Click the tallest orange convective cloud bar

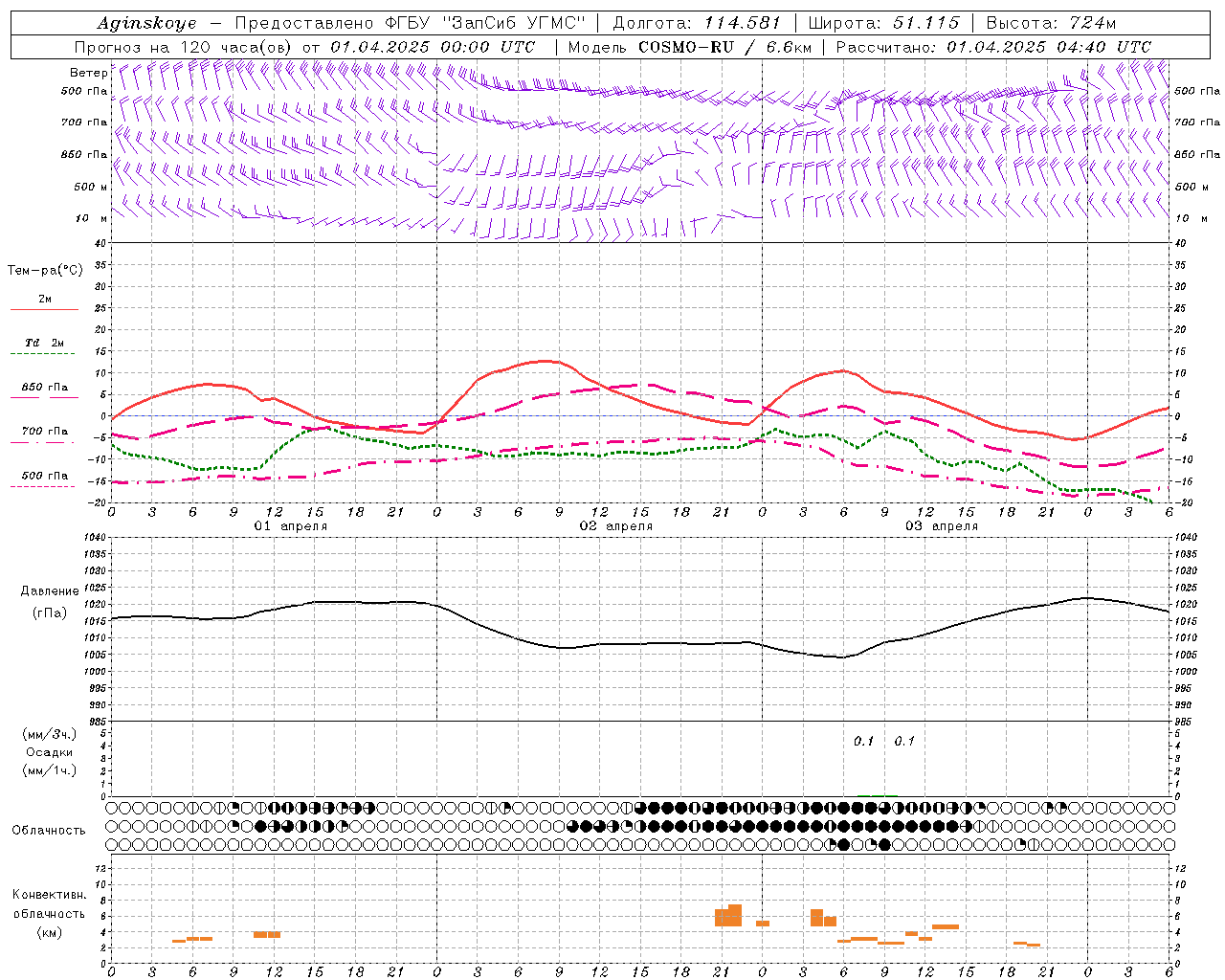[x=735, y=915]
